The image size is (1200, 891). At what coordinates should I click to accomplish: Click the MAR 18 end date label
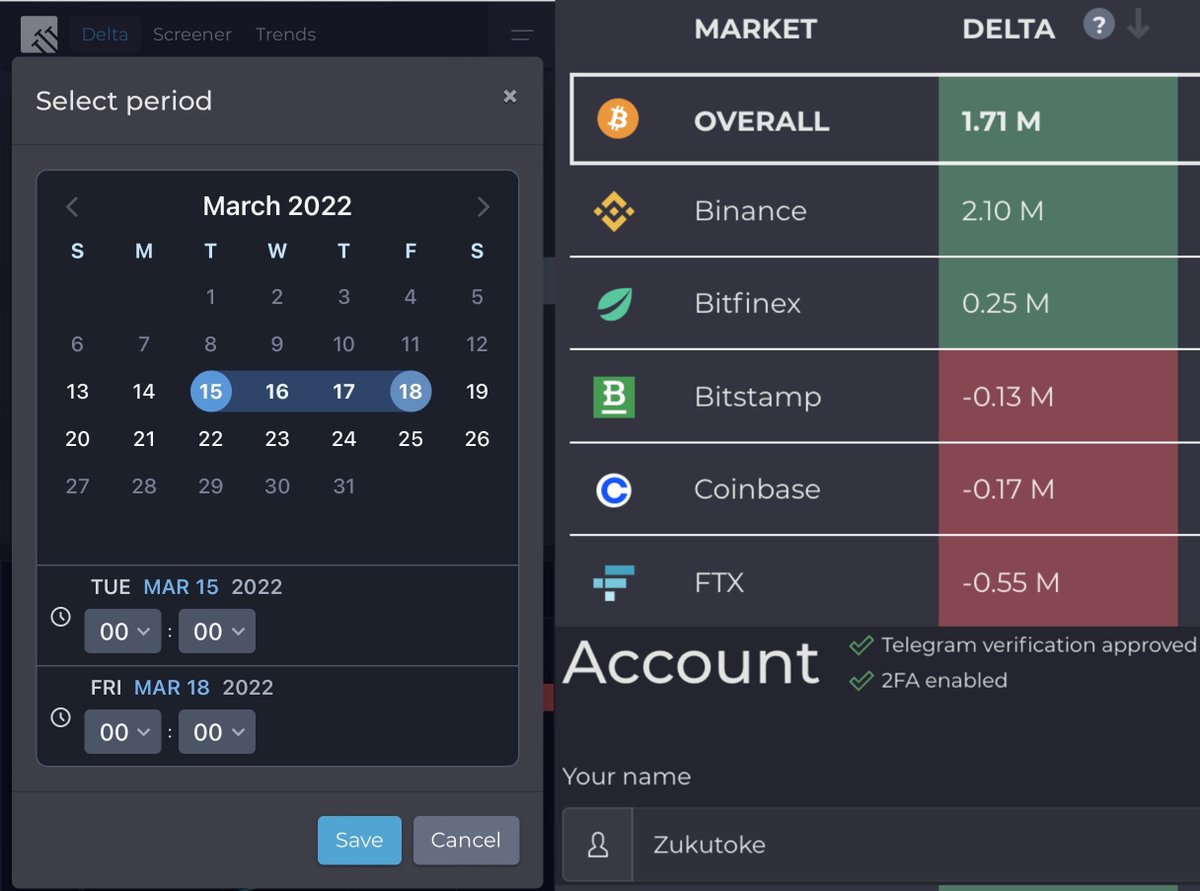(172, 687)
